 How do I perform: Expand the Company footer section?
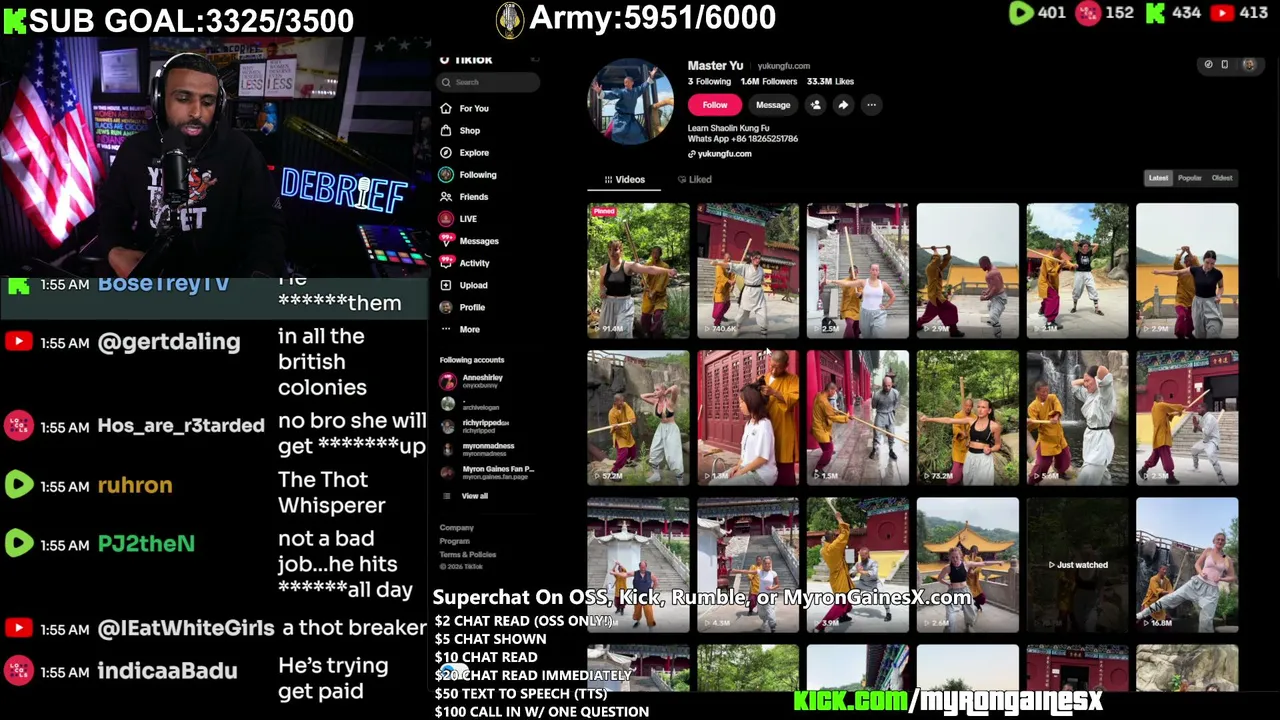pos(456,528)
